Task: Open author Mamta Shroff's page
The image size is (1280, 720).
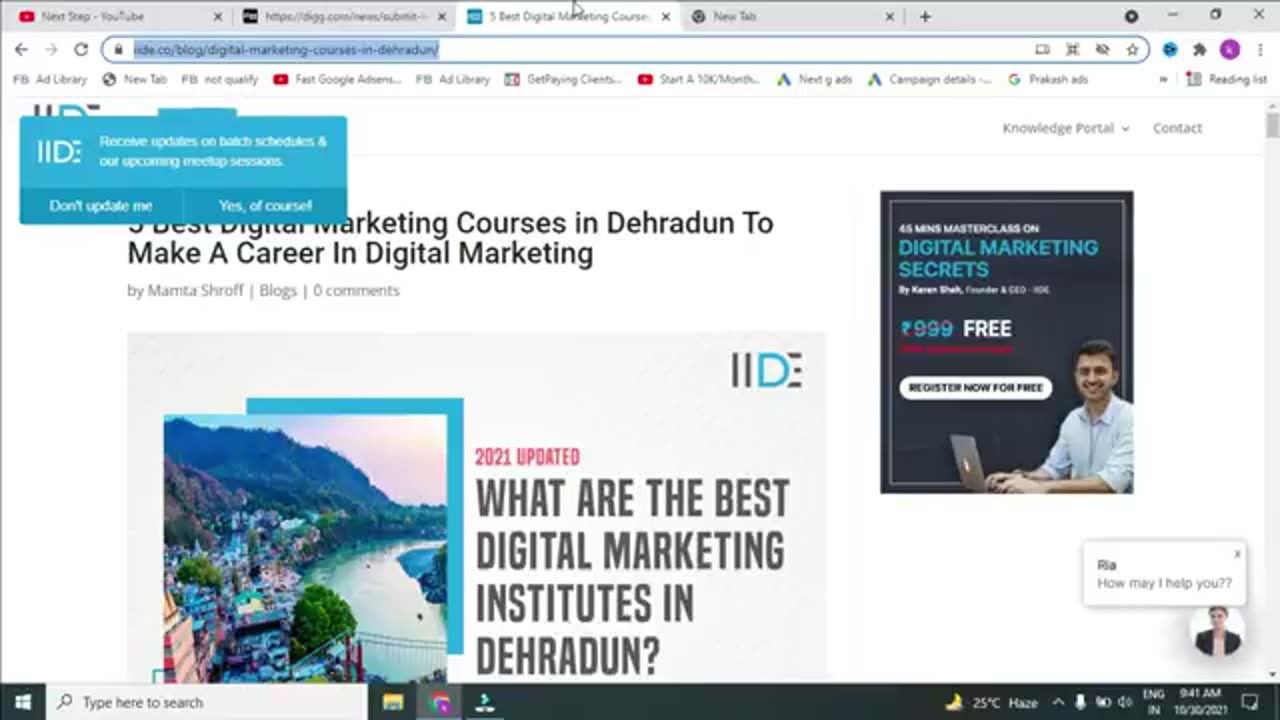Action: 196,290
